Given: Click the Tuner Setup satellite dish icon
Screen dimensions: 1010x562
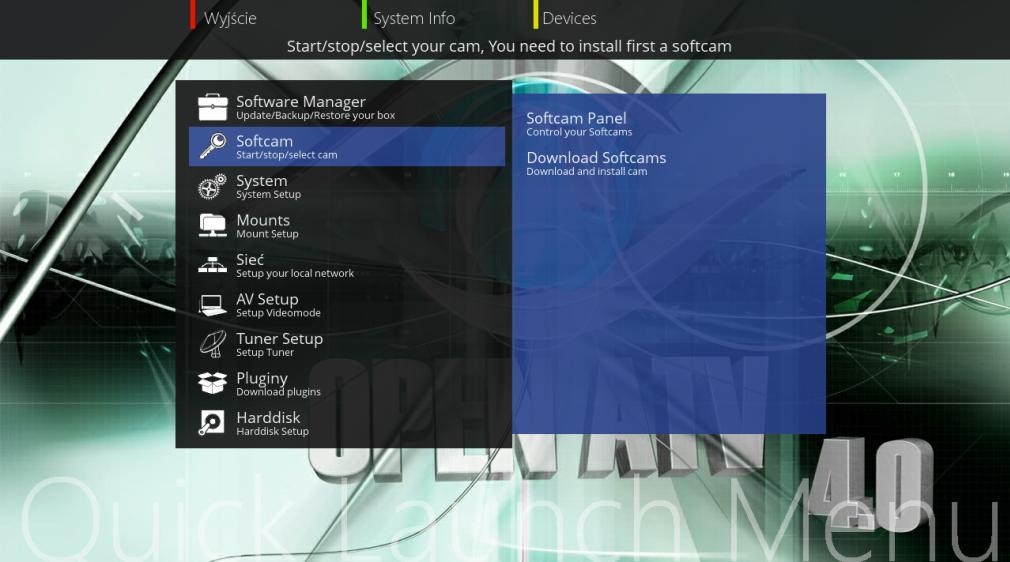Looking at the screenshot, I should (x=213, y=344).
